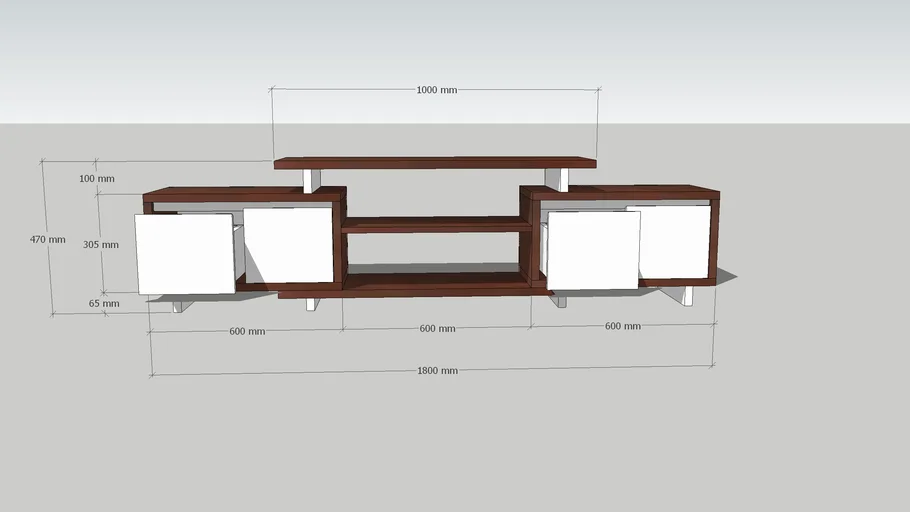Click the 470 mm height dimension label
The width and height of the screenshot is (910, 512).
[x=47, y=240]
